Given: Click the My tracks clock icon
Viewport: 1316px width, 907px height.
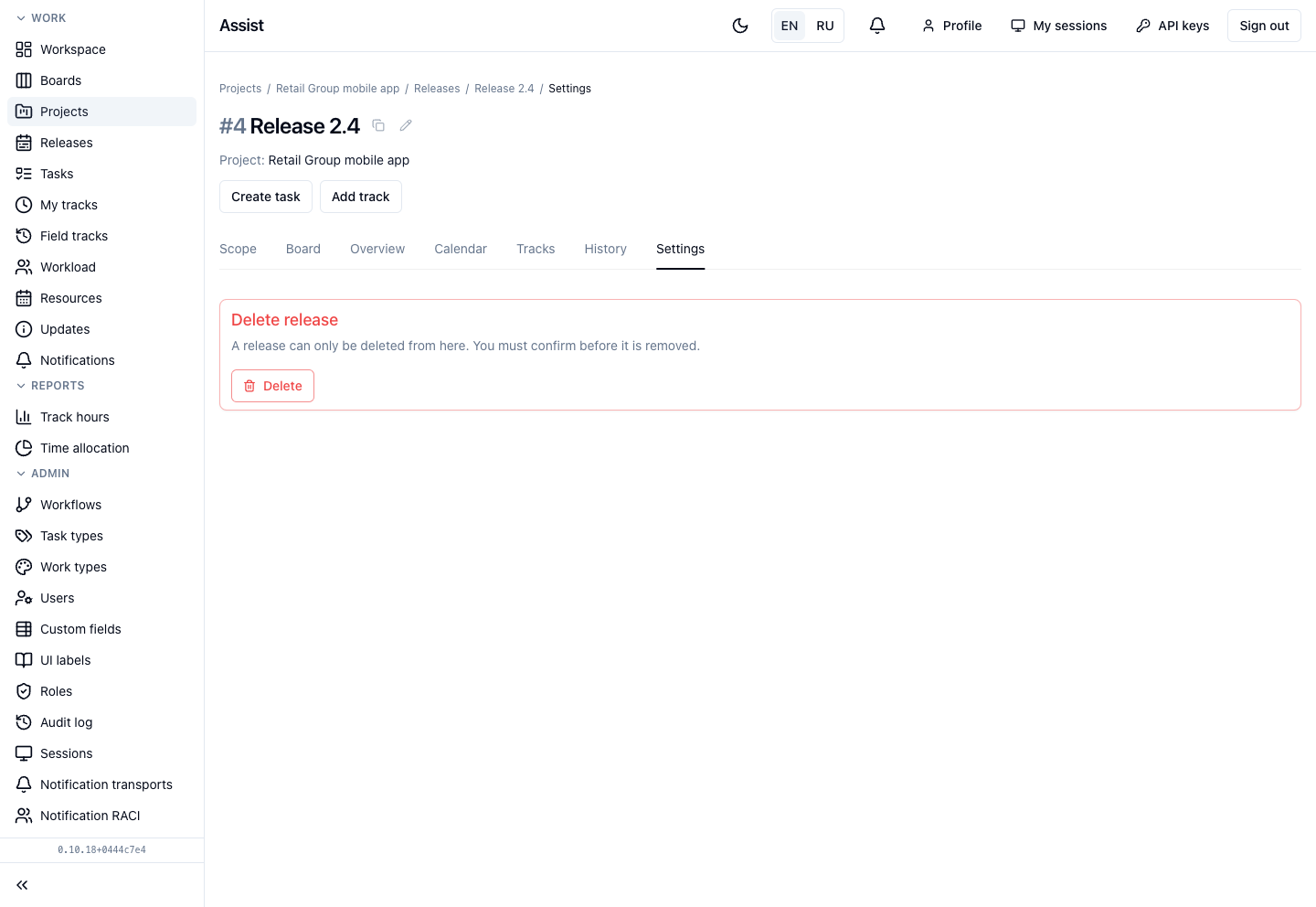Looking at the screenshot, I should click(24, 205).
